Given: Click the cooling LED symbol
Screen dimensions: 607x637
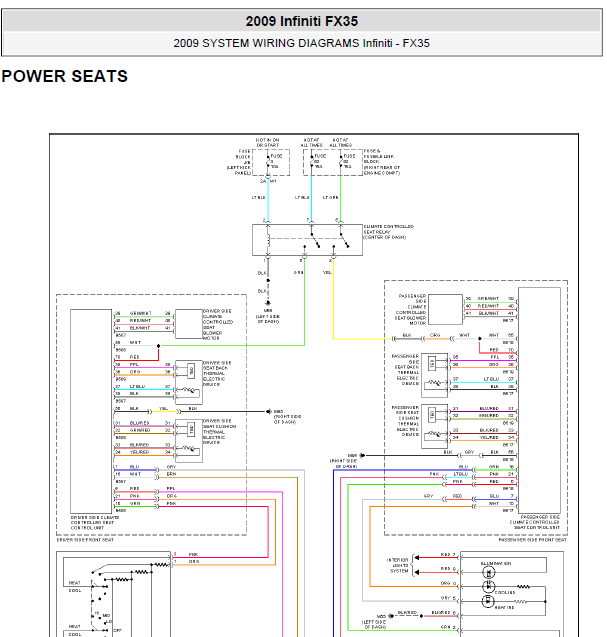Looking at the screenshot, I should 488,587.
